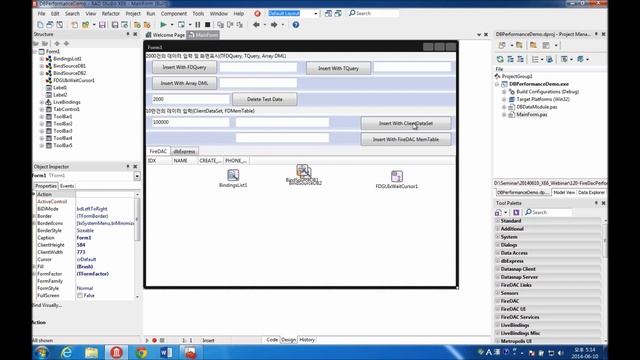The image size is (640, 360).
Task: Switch to the Welcome Page tab
Action: coord(165,35)
